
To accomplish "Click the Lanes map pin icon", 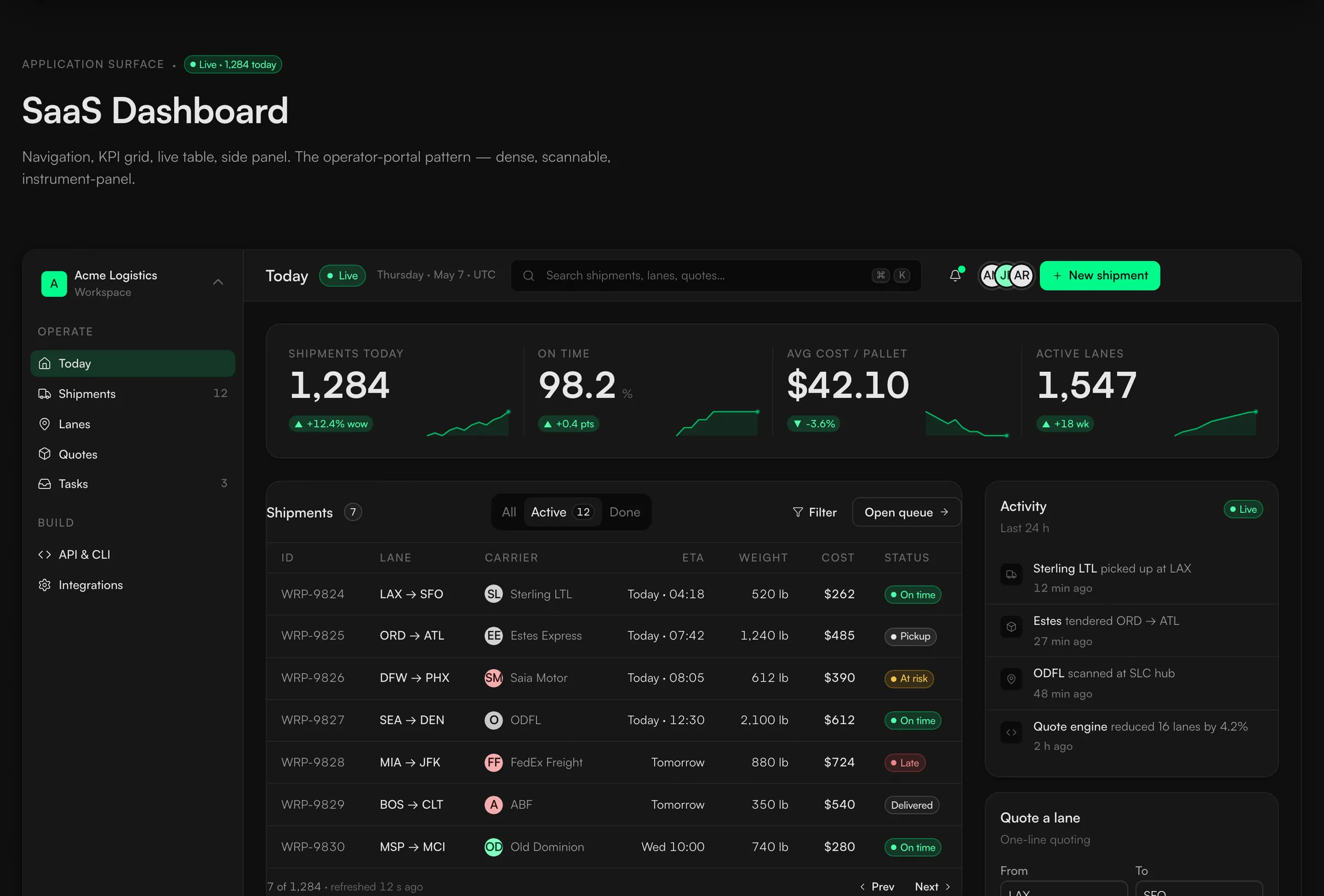I will [45, 423].
